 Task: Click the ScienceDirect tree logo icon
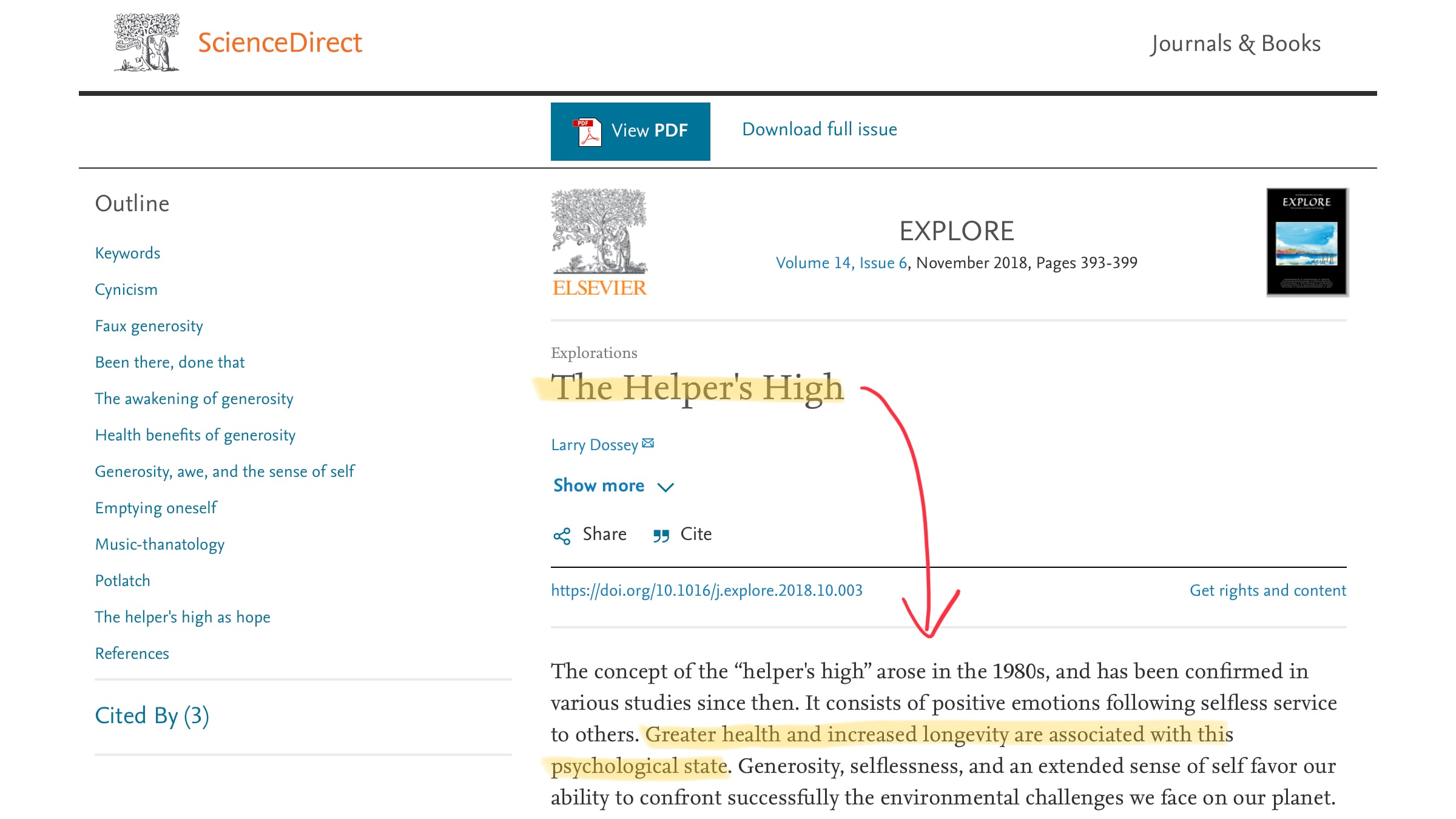coord(147,42)
